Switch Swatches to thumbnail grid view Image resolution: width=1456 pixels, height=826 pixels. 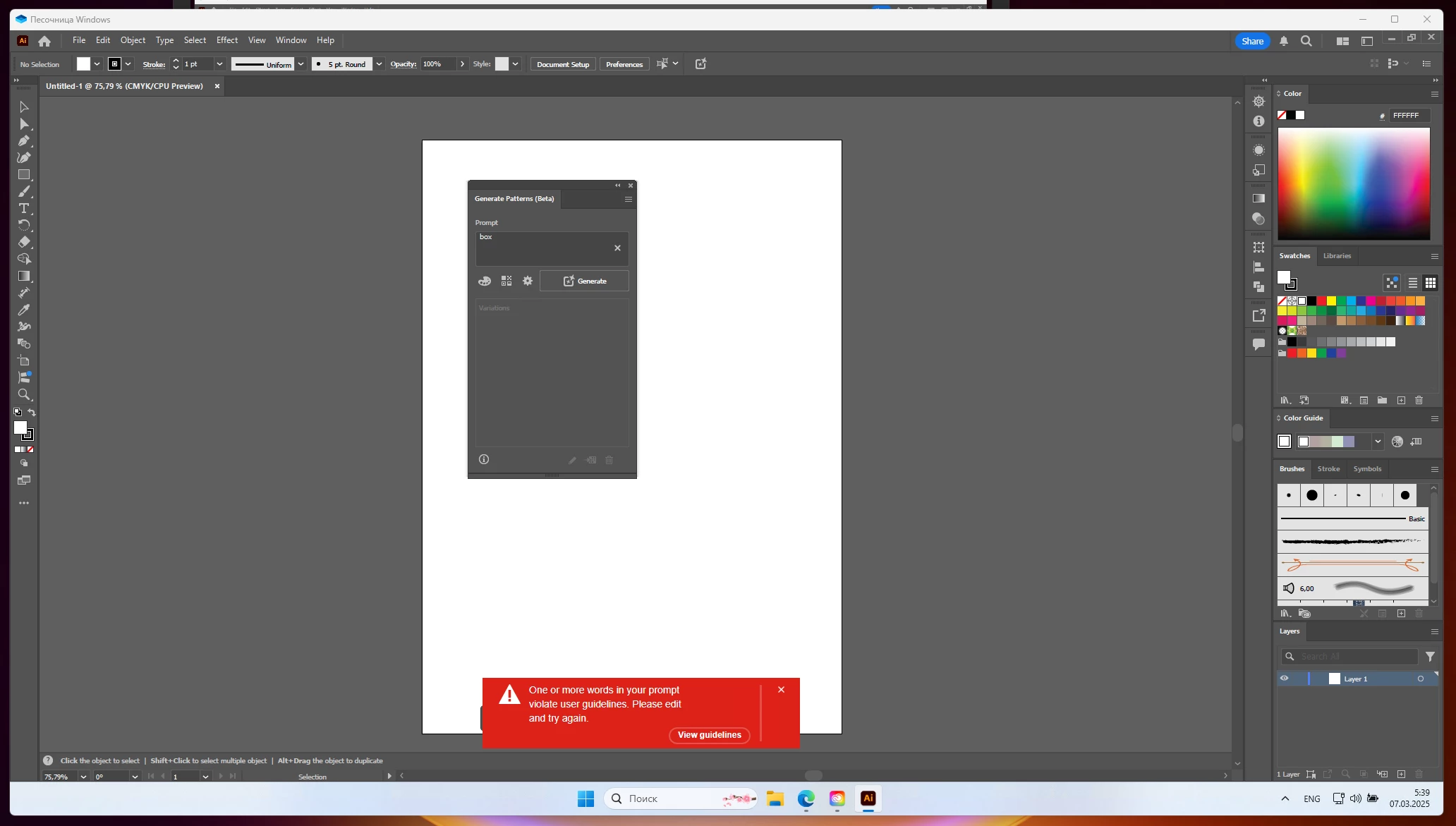(x=1431, y=283)
